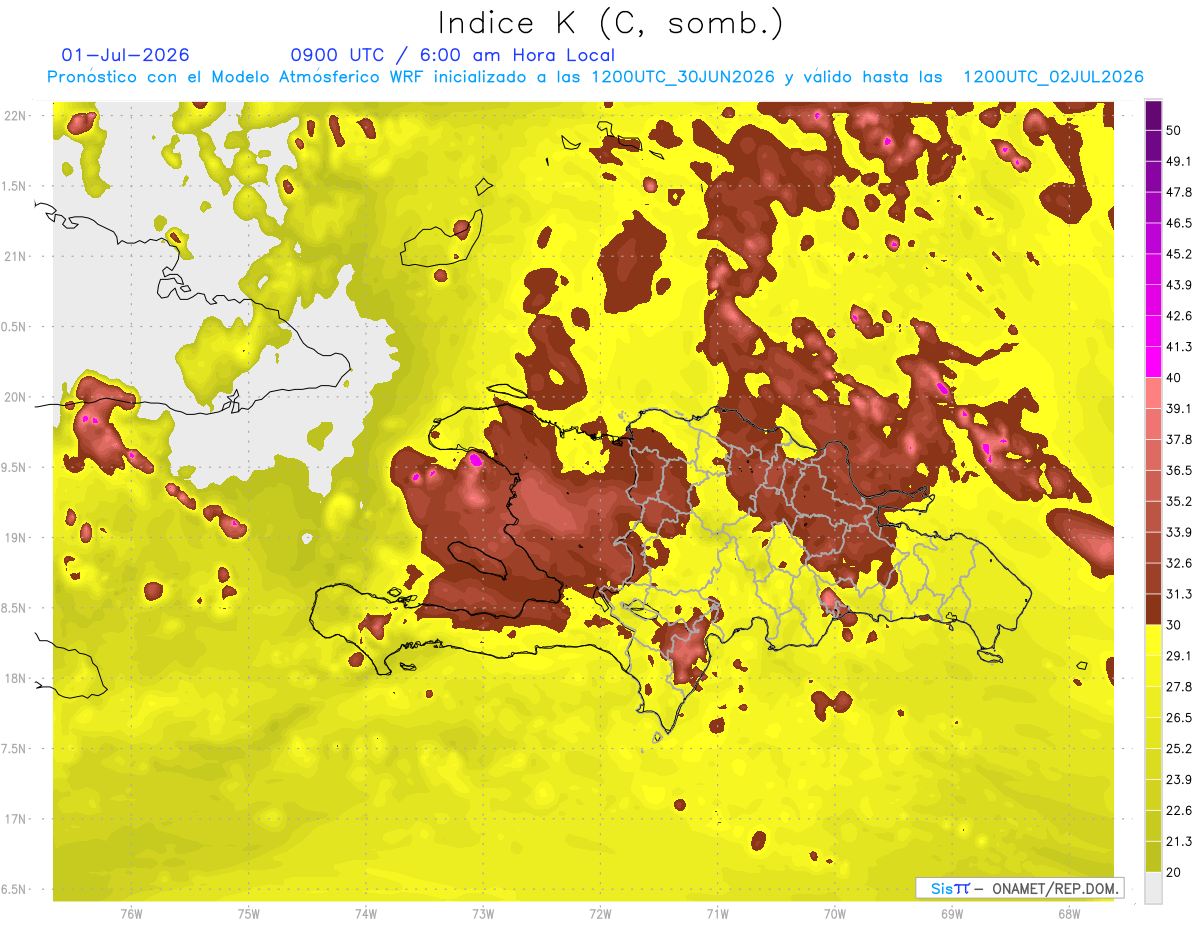Click the '17N' latitude label
The width and height of the screenshot is (1200, 927).
pyautogui.click(x=17, y=819)
